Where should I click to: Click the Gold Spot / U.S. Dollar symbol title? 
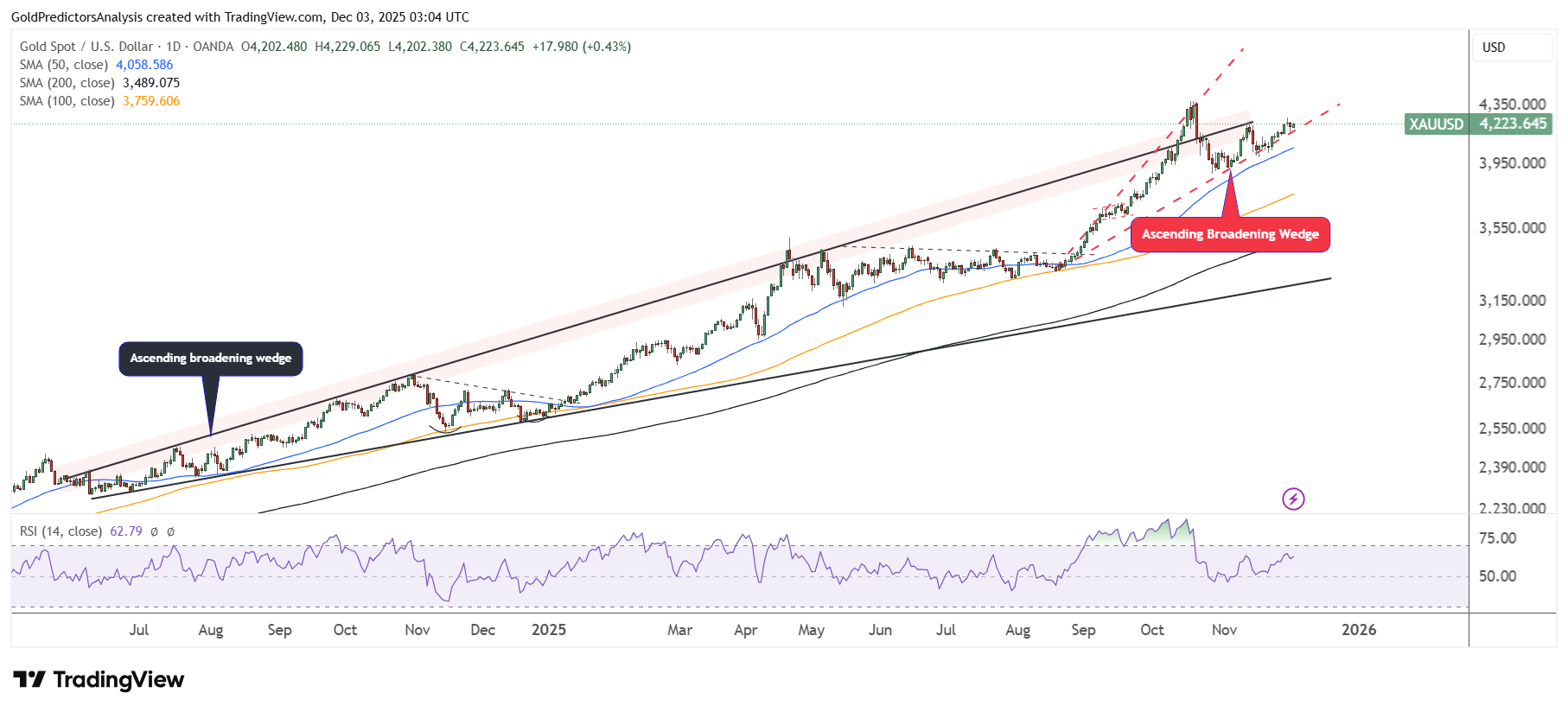tap(86, 47)
